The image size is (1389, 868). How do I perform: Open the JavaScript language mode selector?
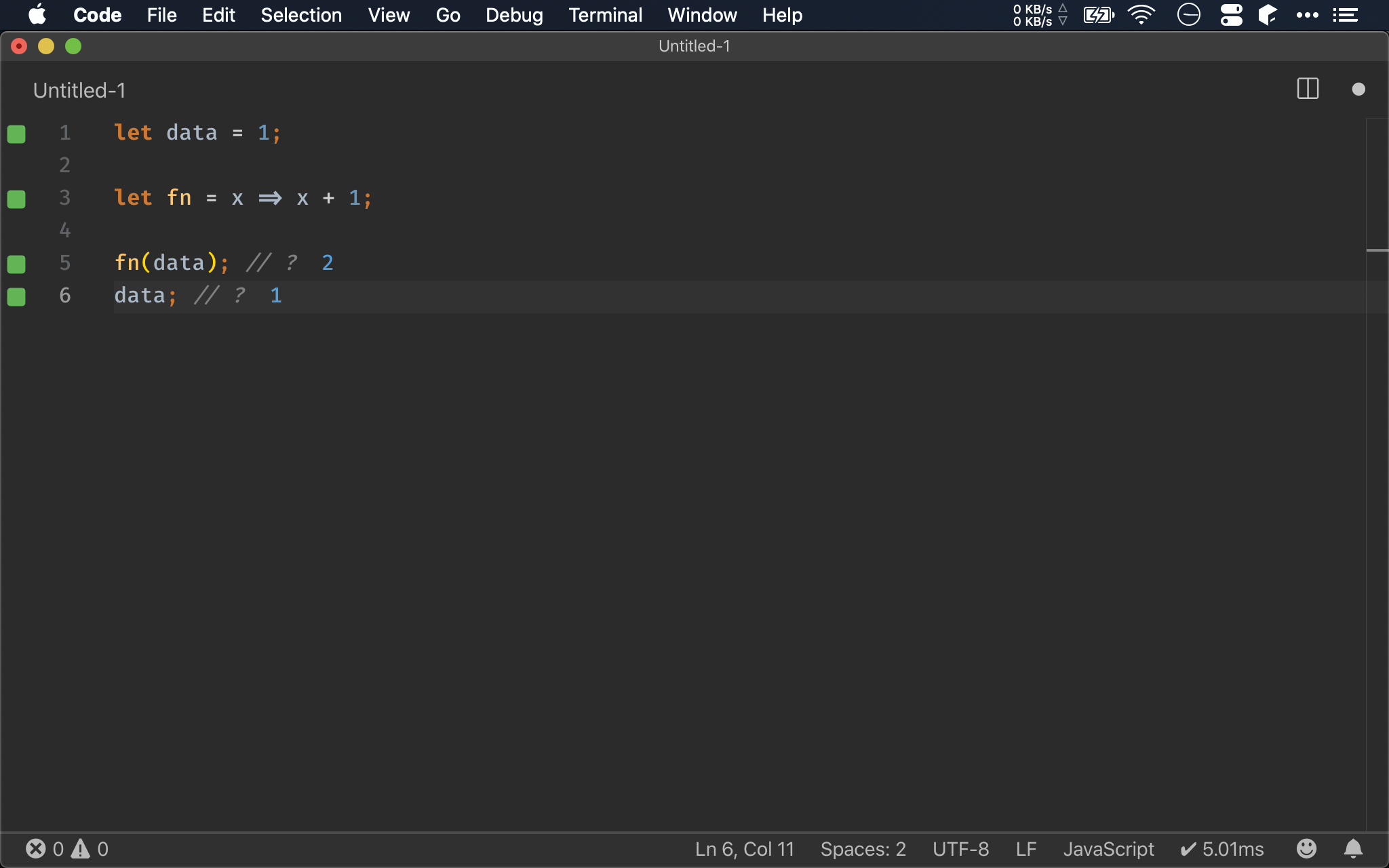pos(1108,849)
